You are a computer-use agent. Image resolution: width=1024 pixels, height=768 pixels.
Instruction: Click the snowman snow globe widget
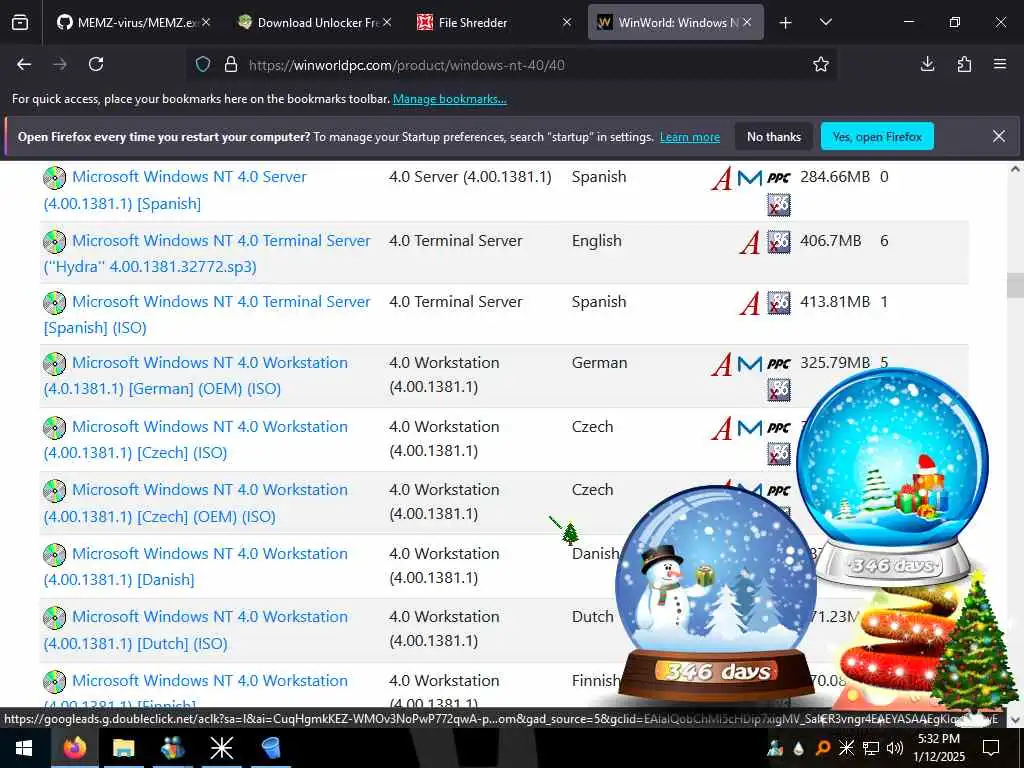tap(716, 594)
